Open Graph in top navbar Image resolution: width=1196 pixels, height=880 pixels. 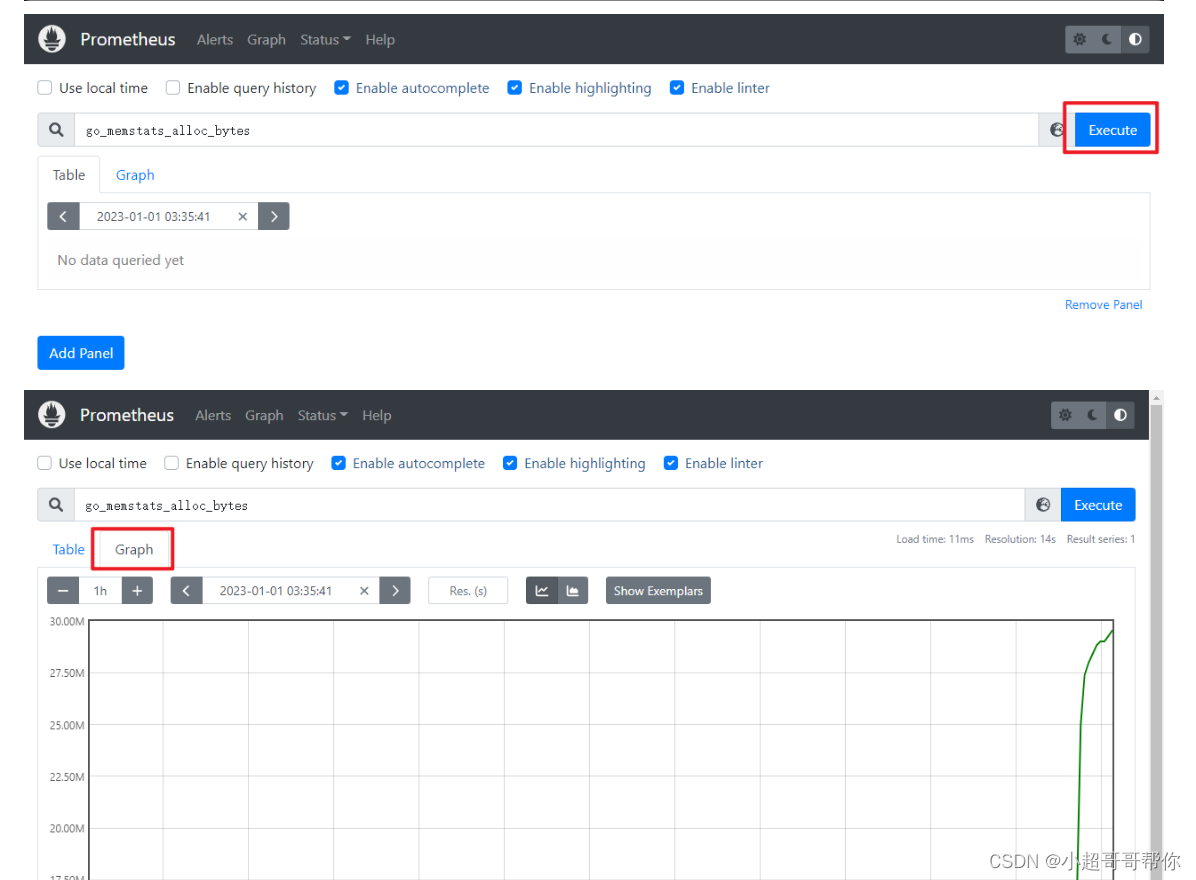266,40
